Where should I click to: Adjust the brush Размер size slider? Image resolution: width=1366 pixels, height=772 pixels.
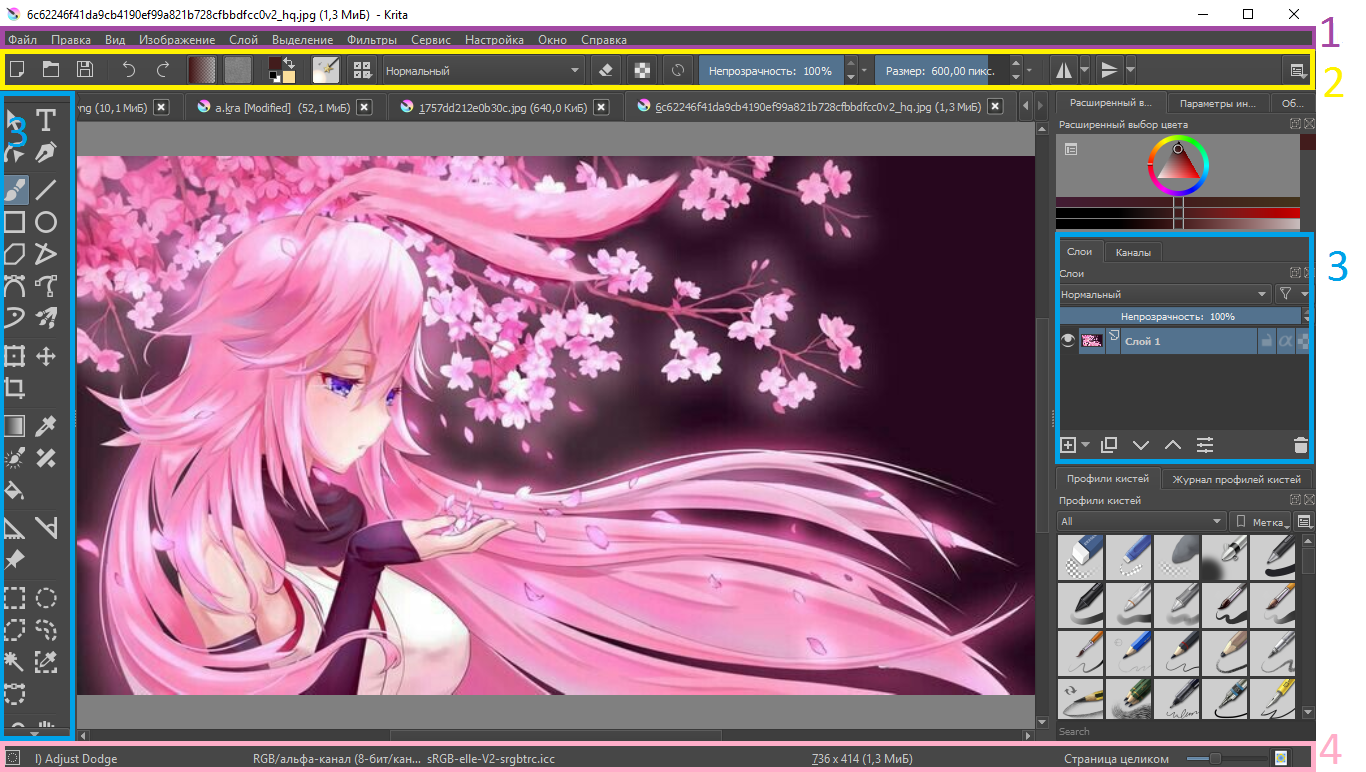click(942, 70)
